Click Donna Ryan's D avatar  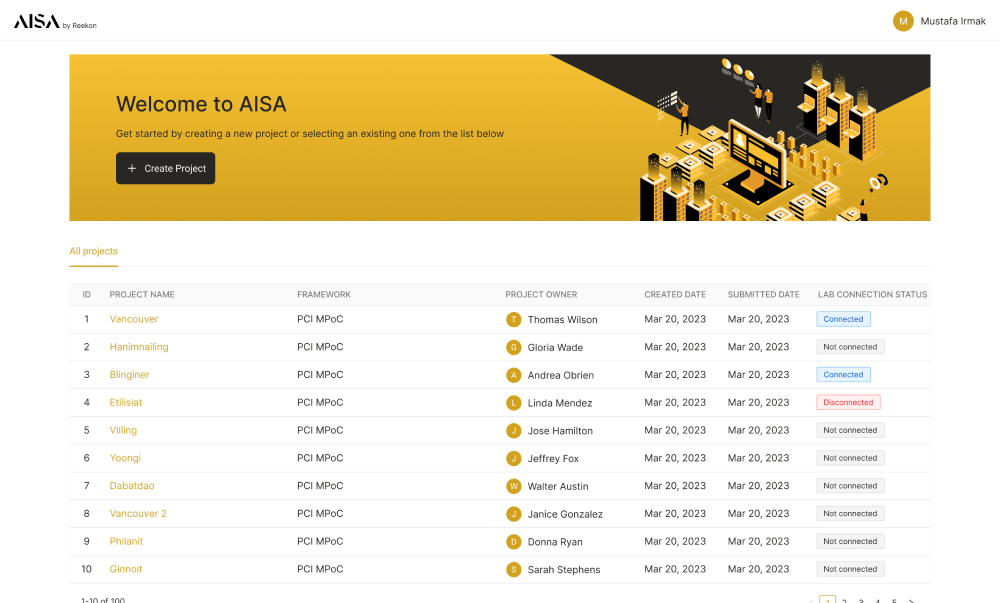(513, 542)
